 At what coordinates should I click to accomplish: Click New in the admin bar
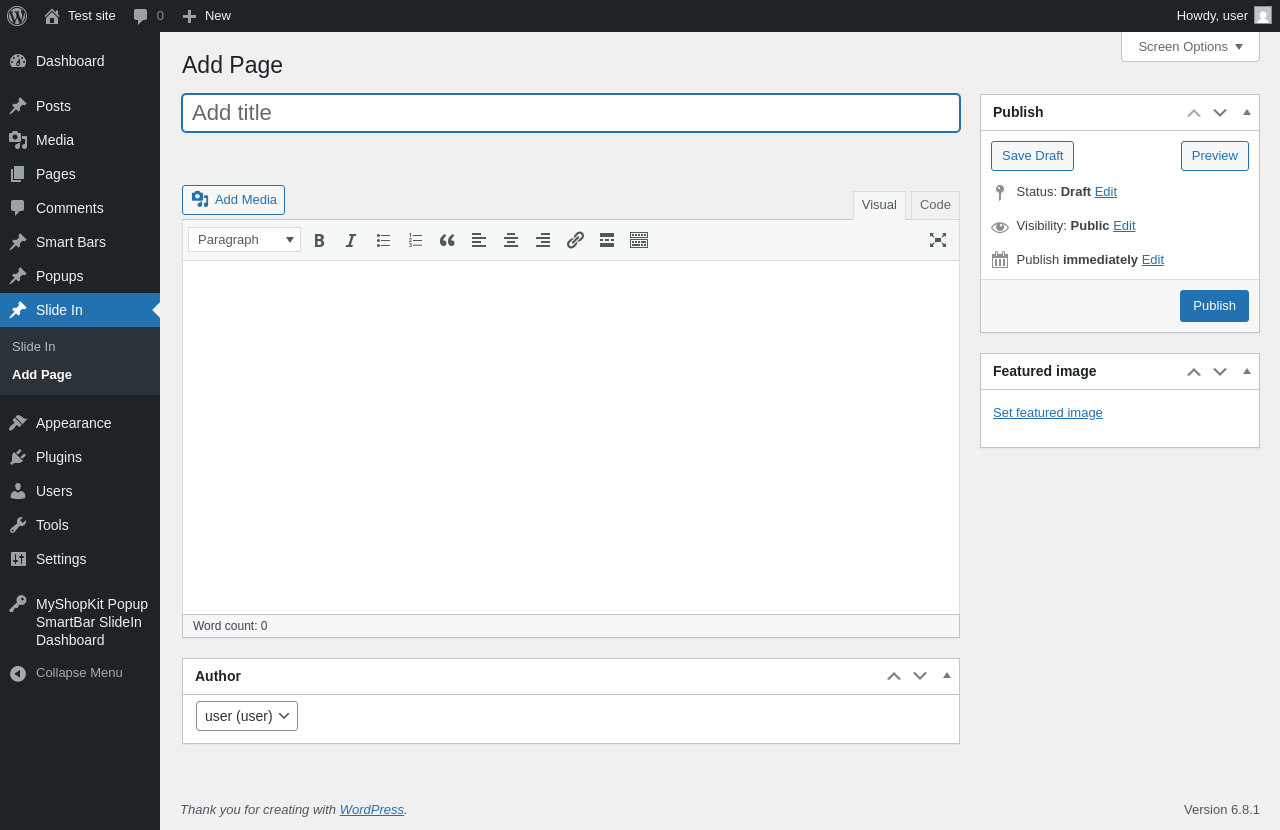[207, 16]
